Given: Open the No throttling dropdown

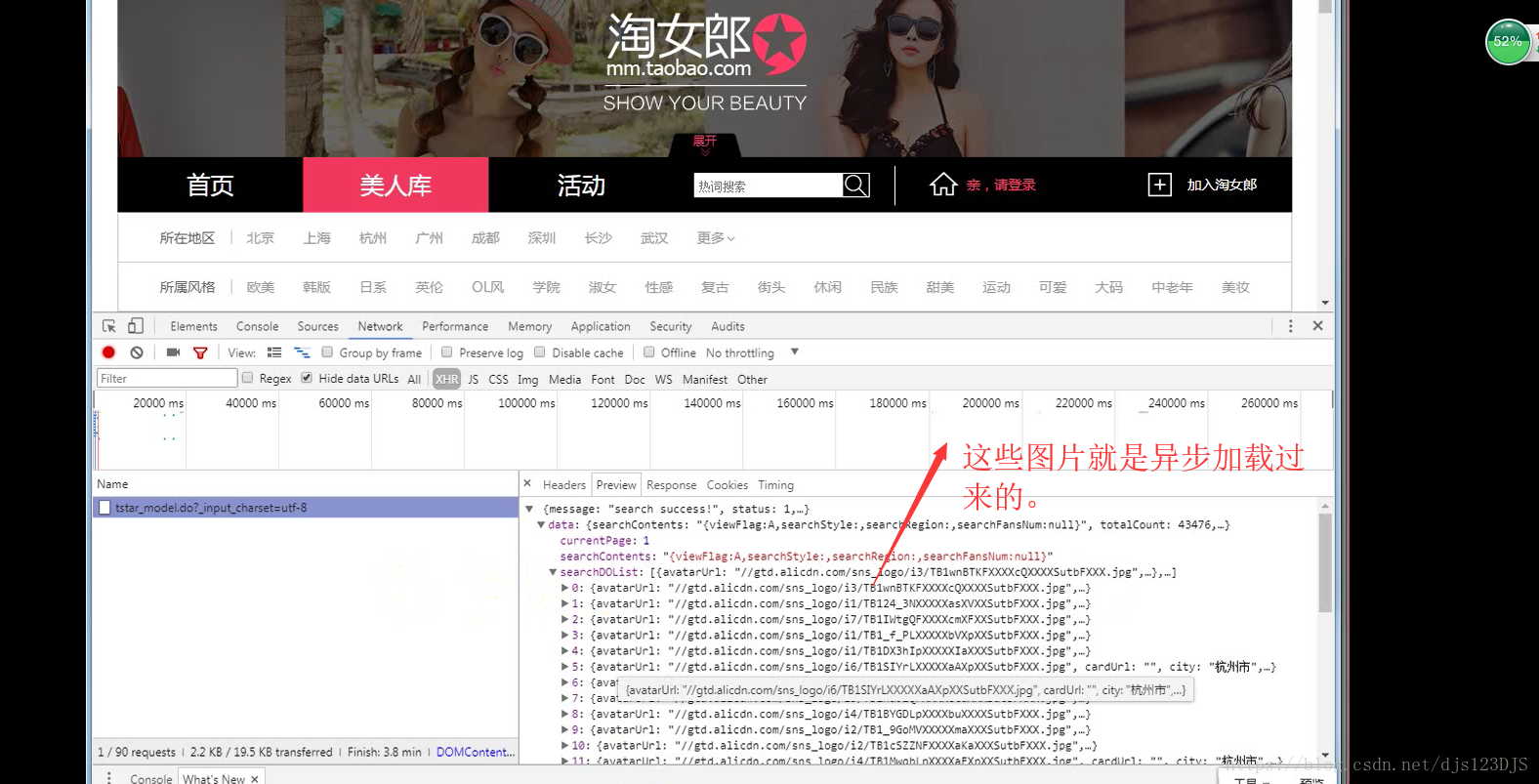Looking at the screenshot, I should click(x=752, y=352).
